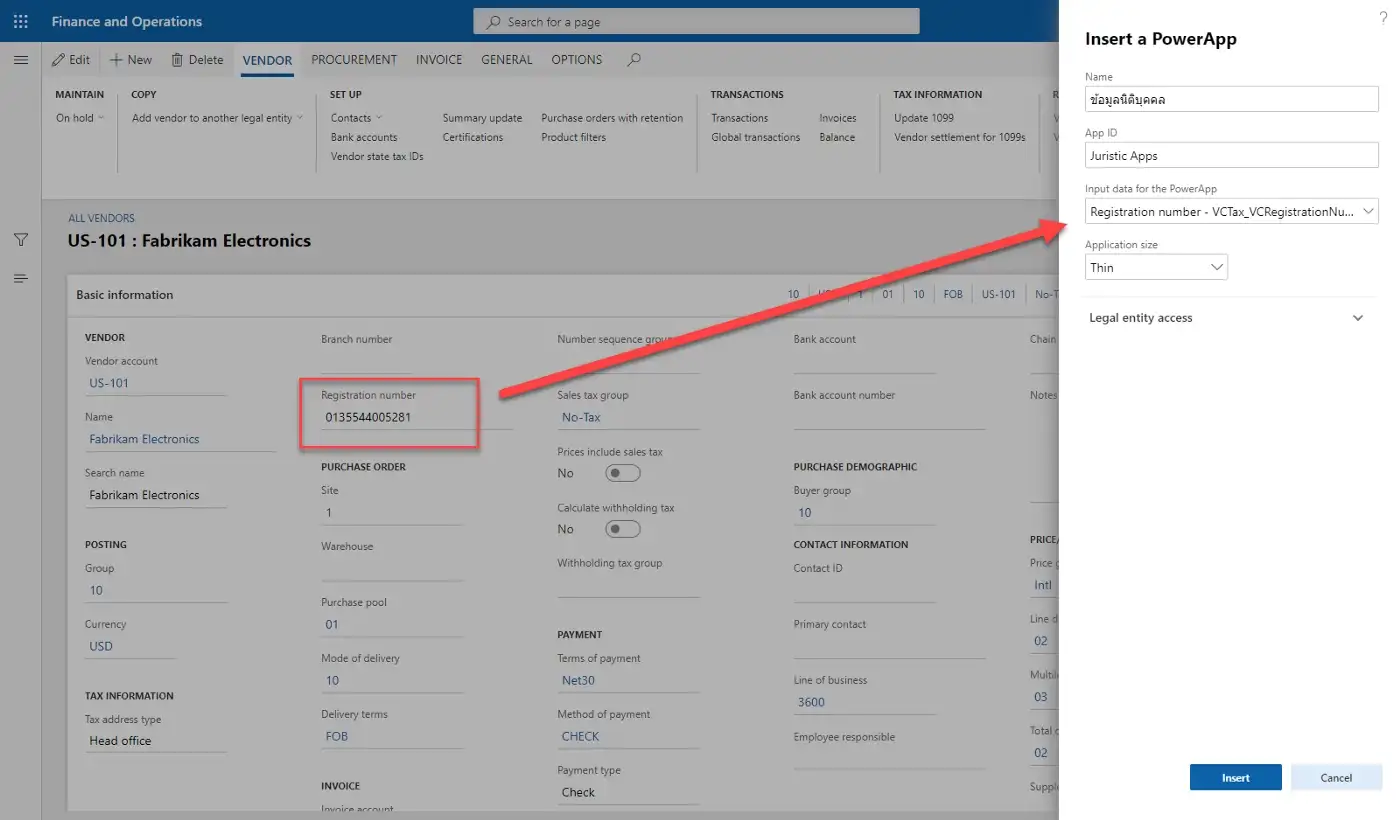Open the Buyer group value 10
This screenshot has width=1400, height=820.
click(x=804, y=513)
